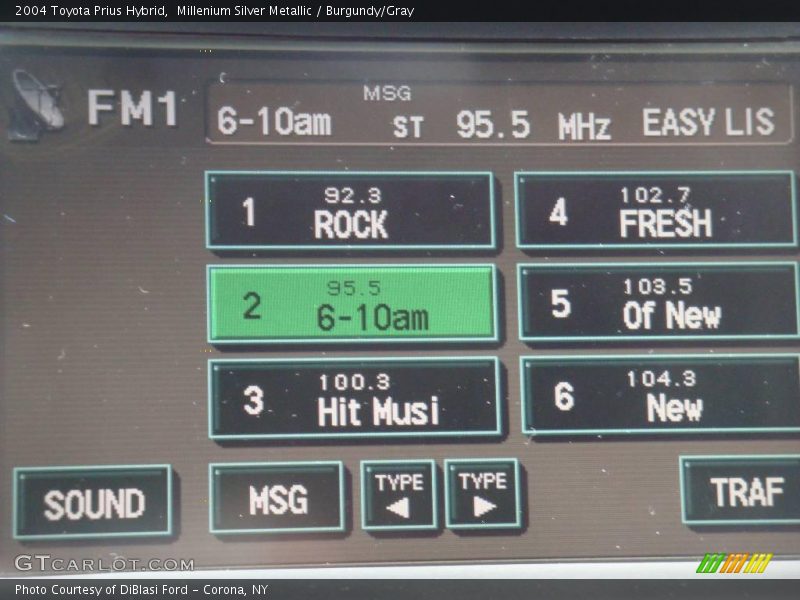Click the 2004 Toyota Prius Hybrid title

(x=90, y=11)
